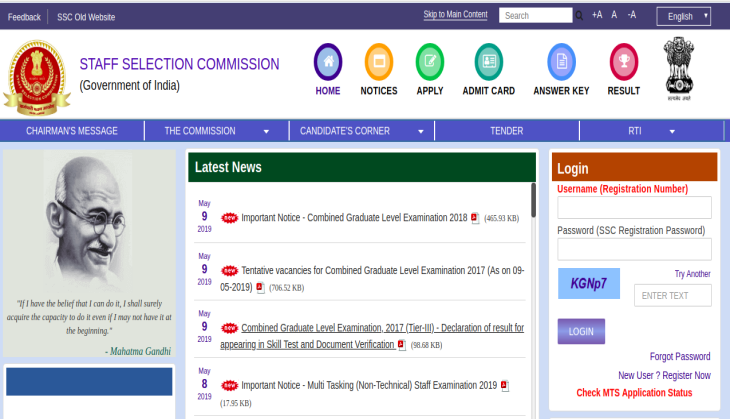Open the Notices icon

379,62
